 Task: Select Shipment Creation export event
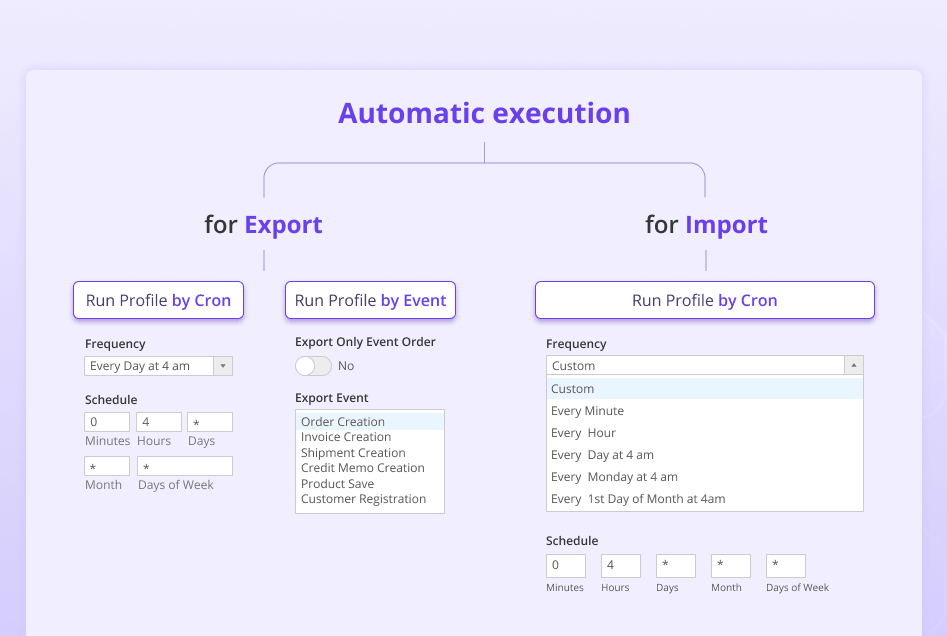point(352,452)
